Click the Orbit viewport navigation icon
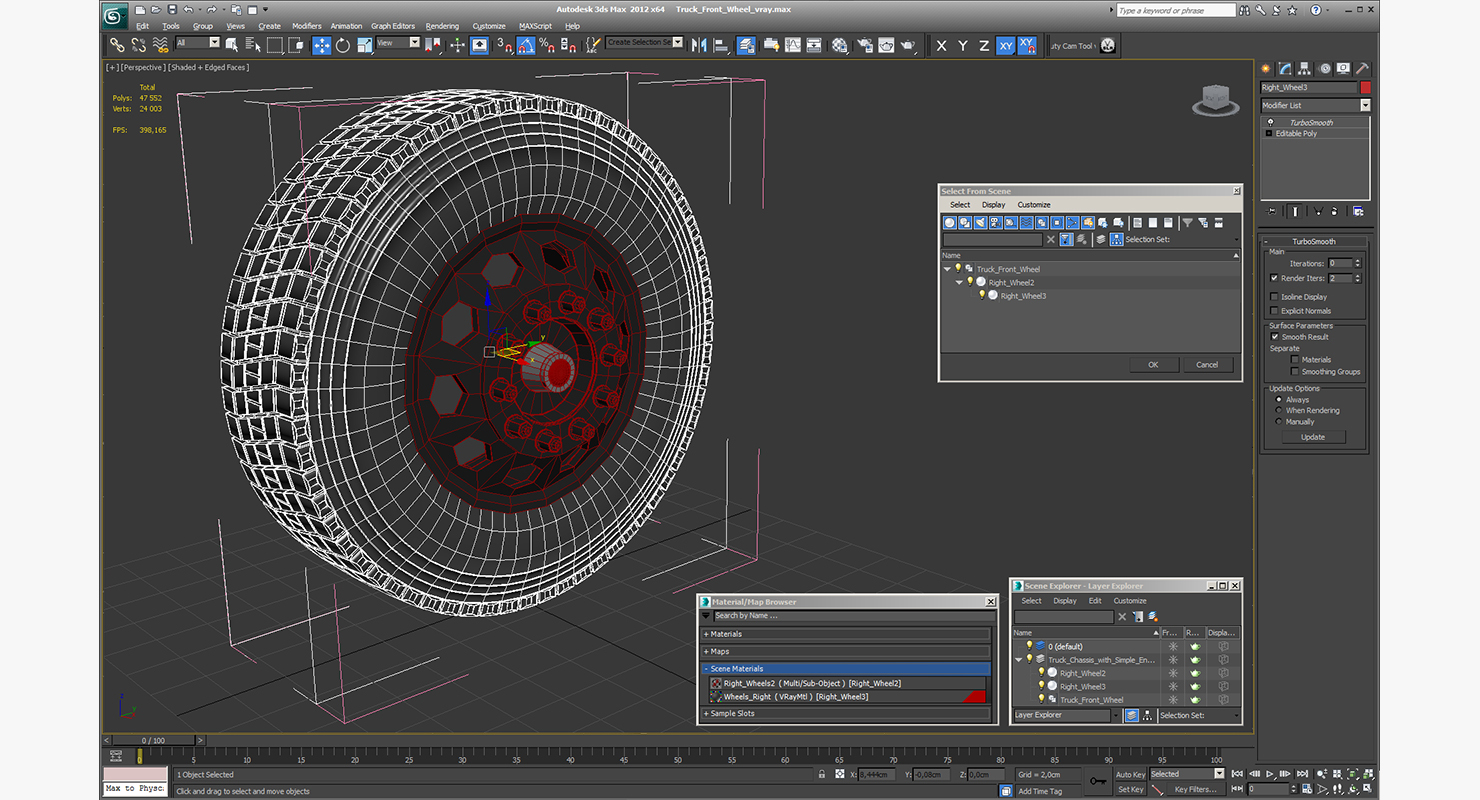Viewport: 1480px width, 800px height. 1353,789
